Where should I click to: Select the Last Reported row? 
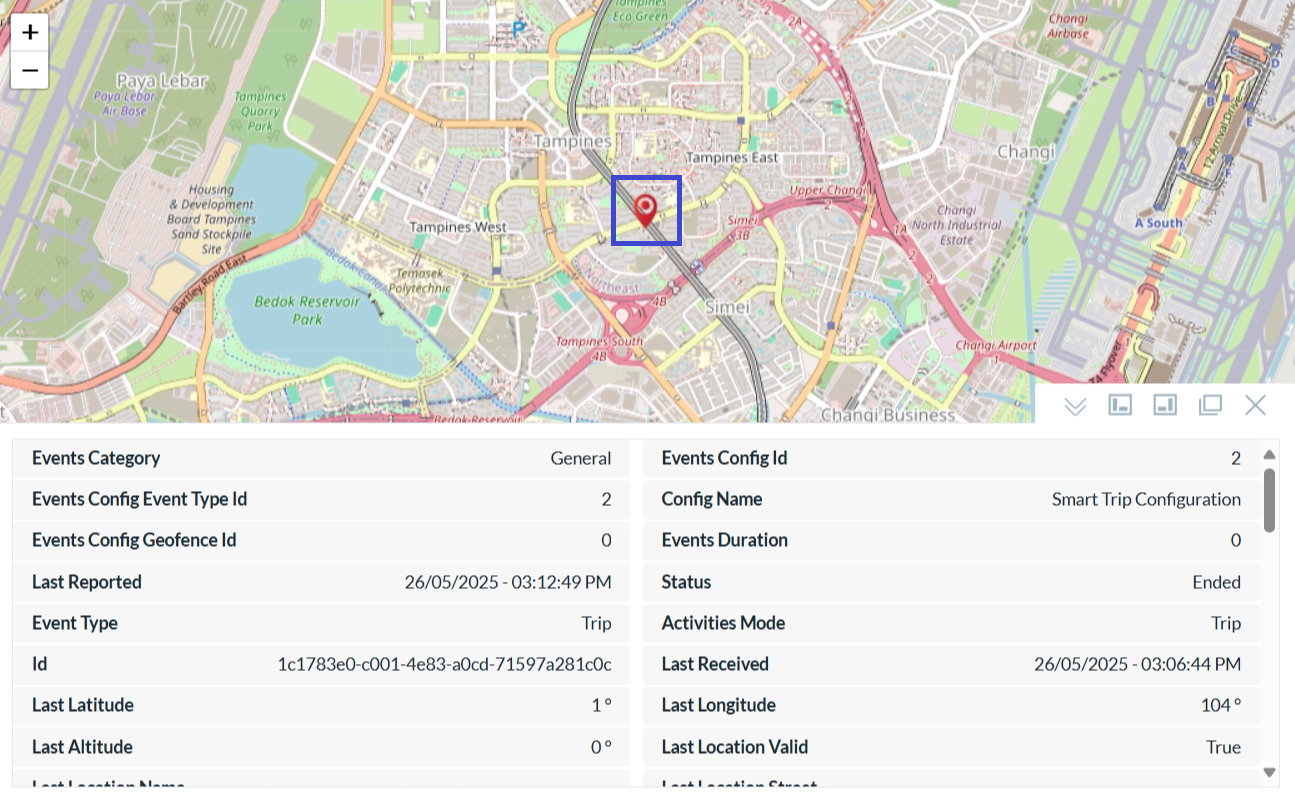pyautogui.click(x=320, y=581)
